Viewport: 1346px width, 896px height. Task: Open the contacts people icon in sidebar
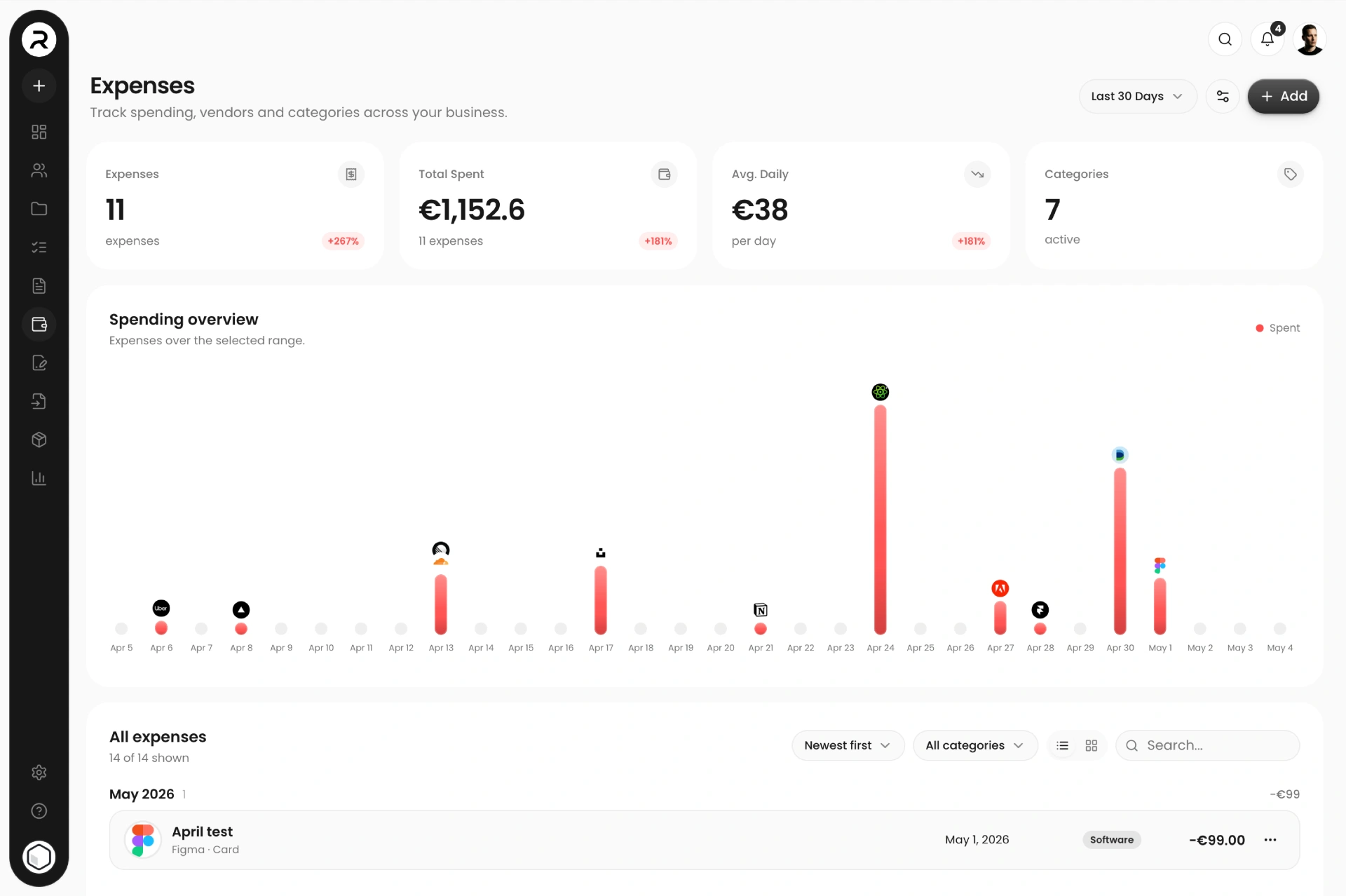pos(39,170)
